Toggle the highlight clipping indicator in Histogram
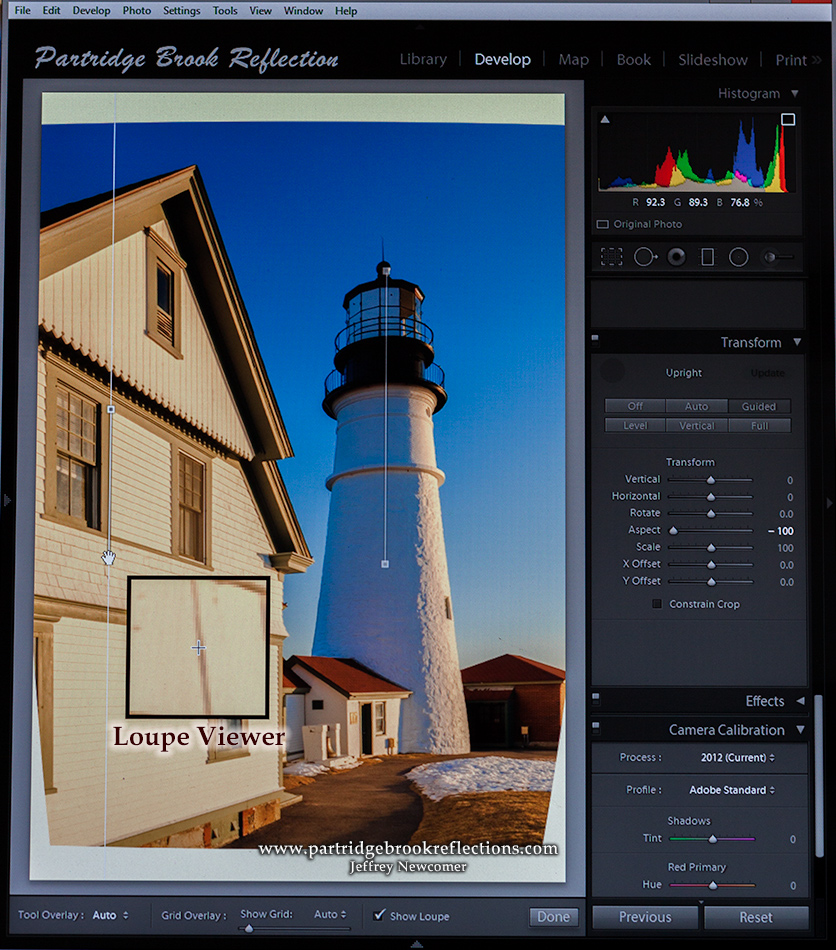The height and width of the screenshot is (950, 836). click(x=788, y=119)
